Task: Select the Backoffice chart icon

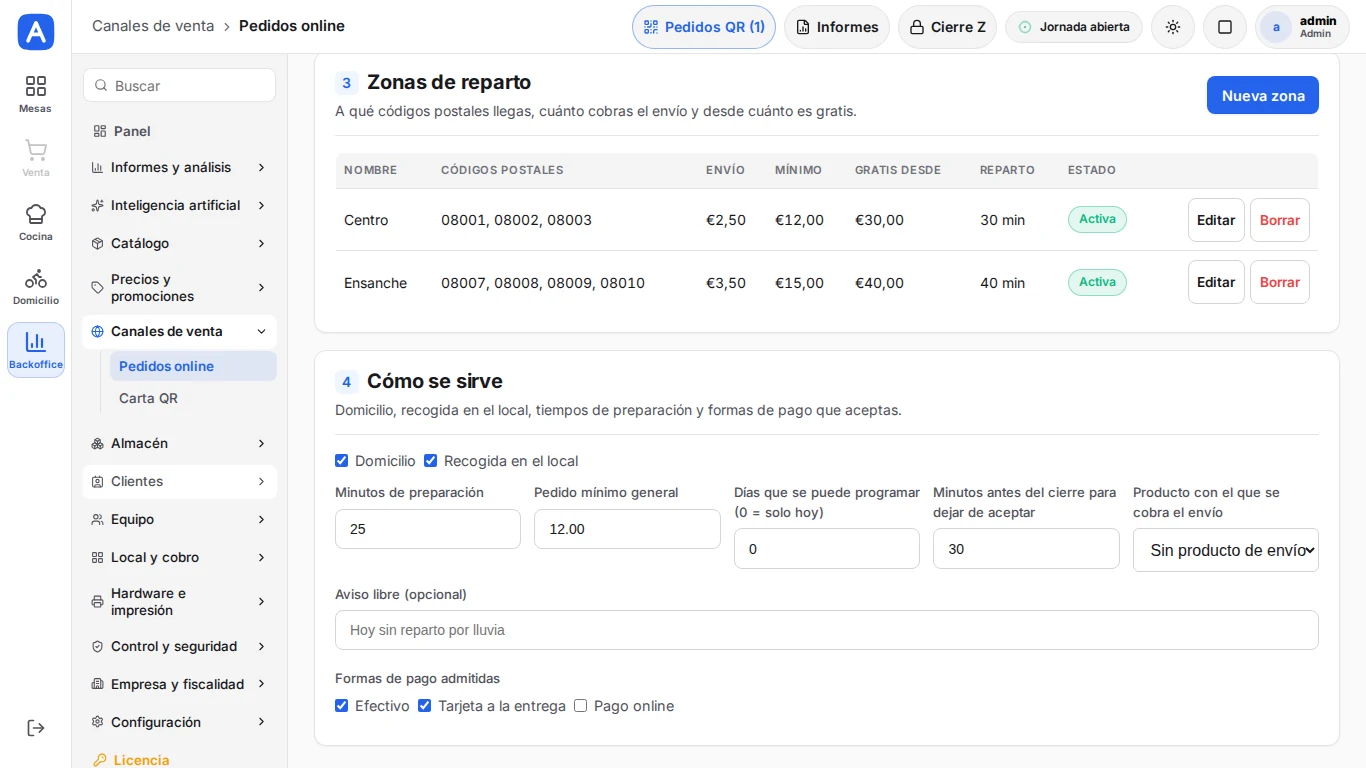Action: click(36, 342)
